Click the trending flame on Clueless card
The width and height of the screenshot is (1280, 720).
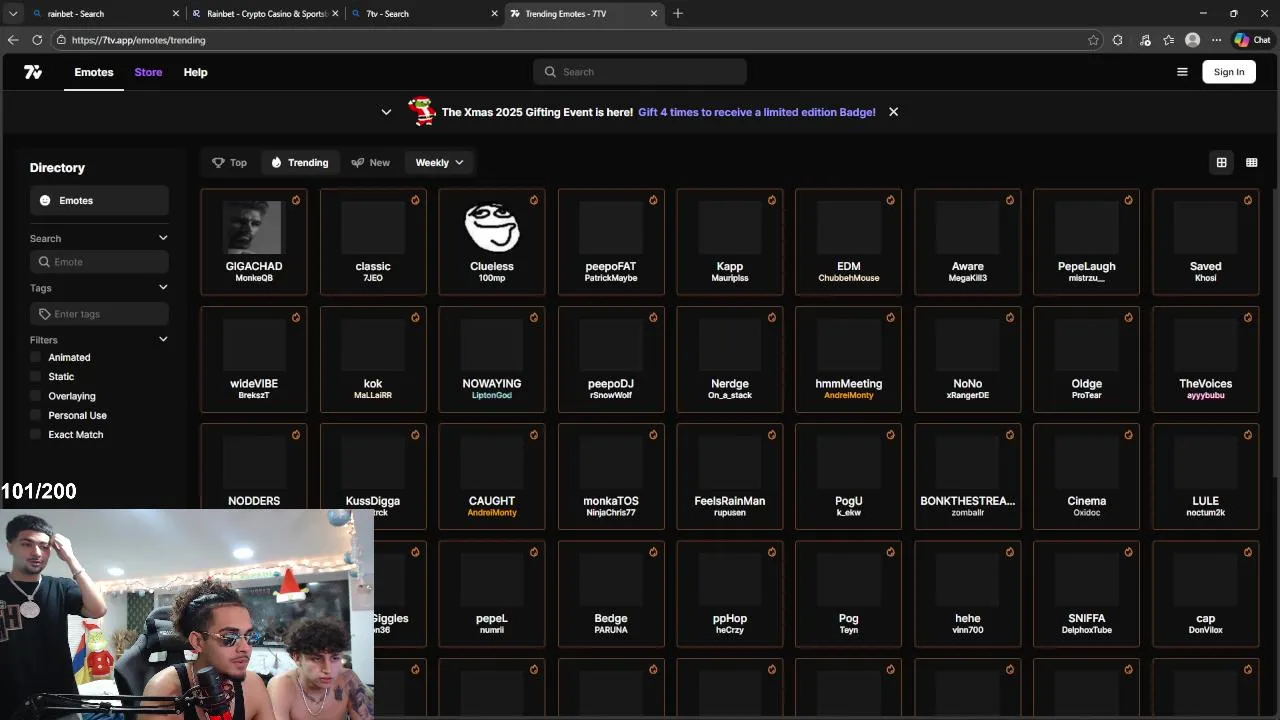[x=534, y=200]
